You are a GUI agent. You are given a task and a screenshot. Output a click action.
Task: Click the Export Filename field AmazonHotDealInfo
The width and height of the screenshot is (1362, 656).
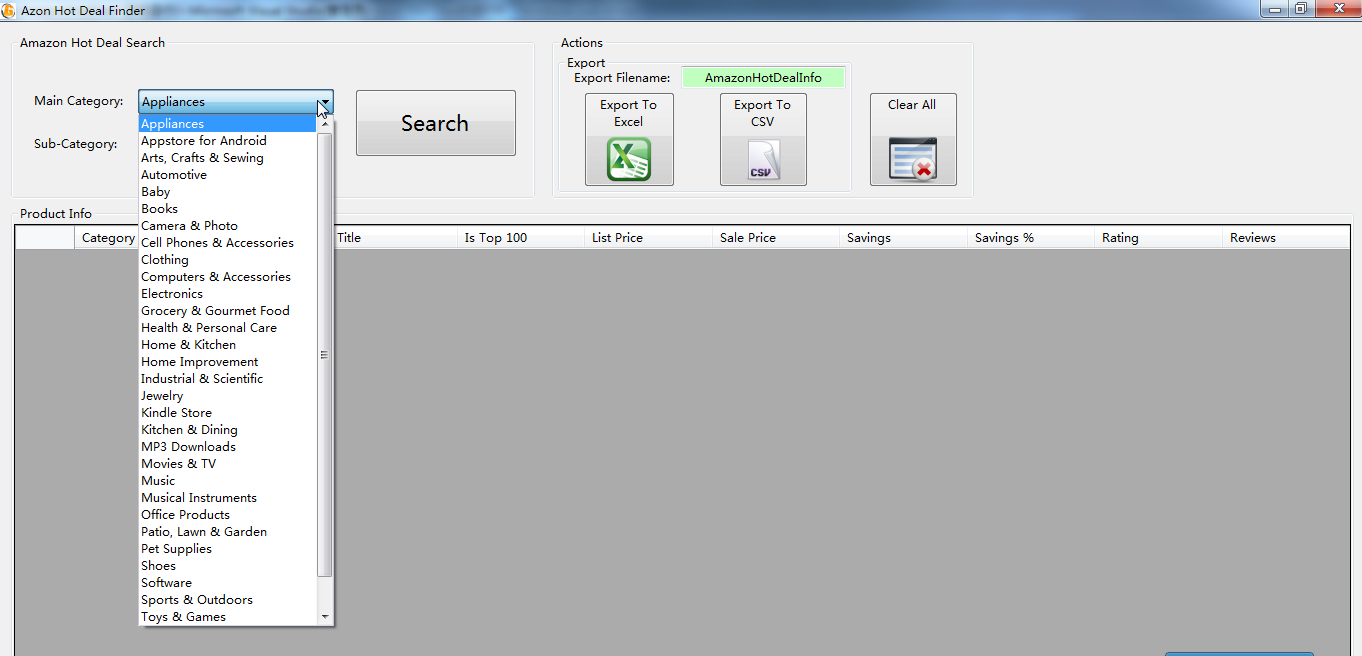(x=763, y=77)
